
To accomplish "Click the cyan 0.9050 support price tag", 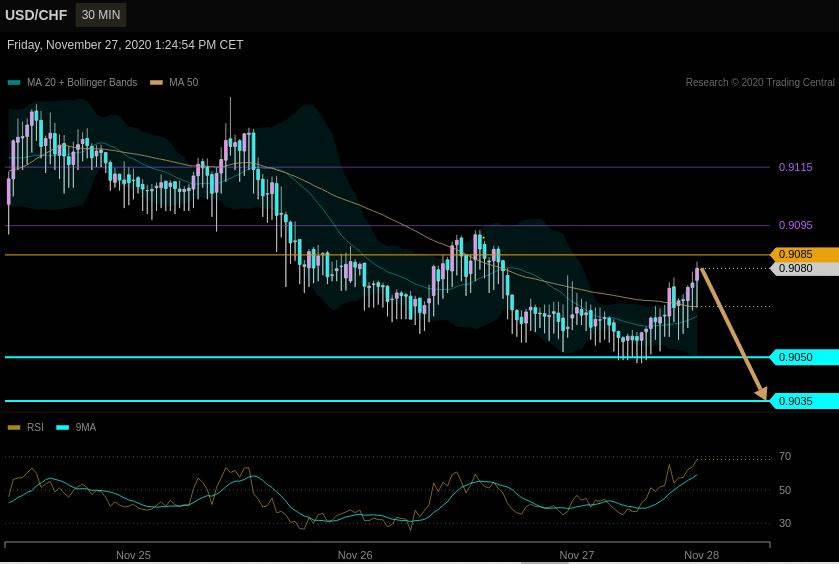I will pos(804,357).
